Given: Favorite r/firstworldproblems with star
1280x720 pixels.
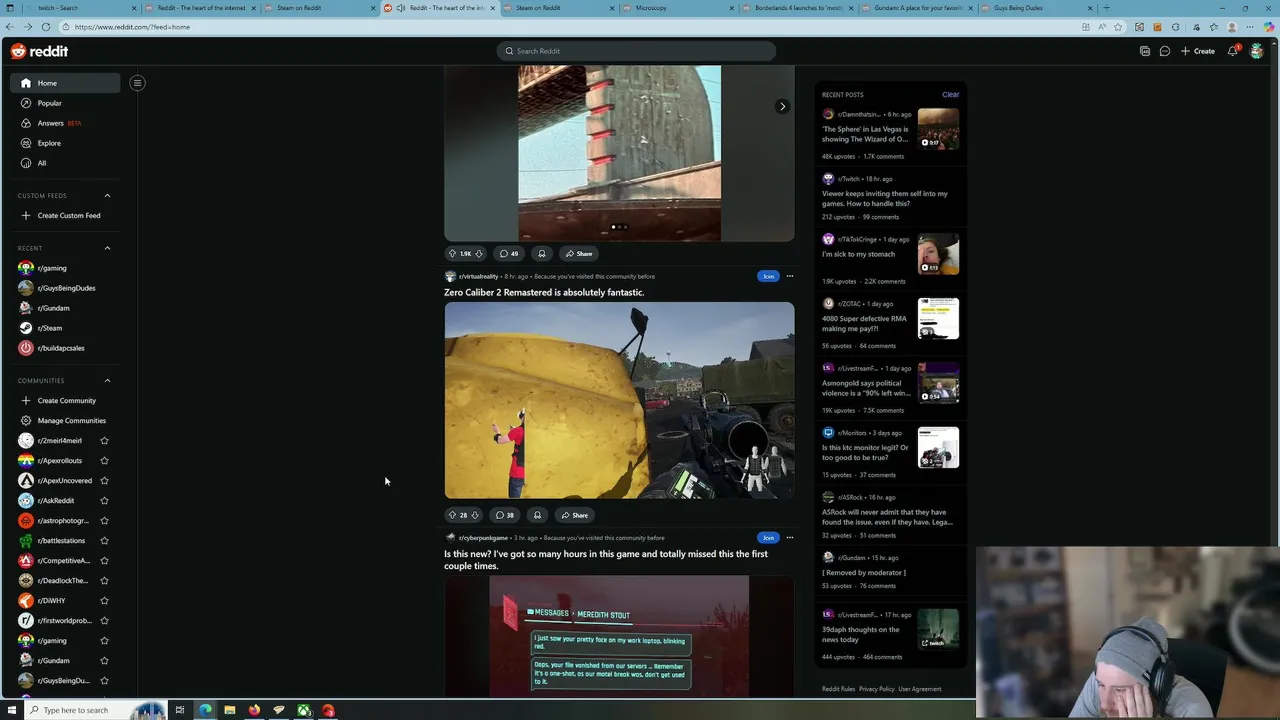Looking at the screenshot, I should click(104, 620).
